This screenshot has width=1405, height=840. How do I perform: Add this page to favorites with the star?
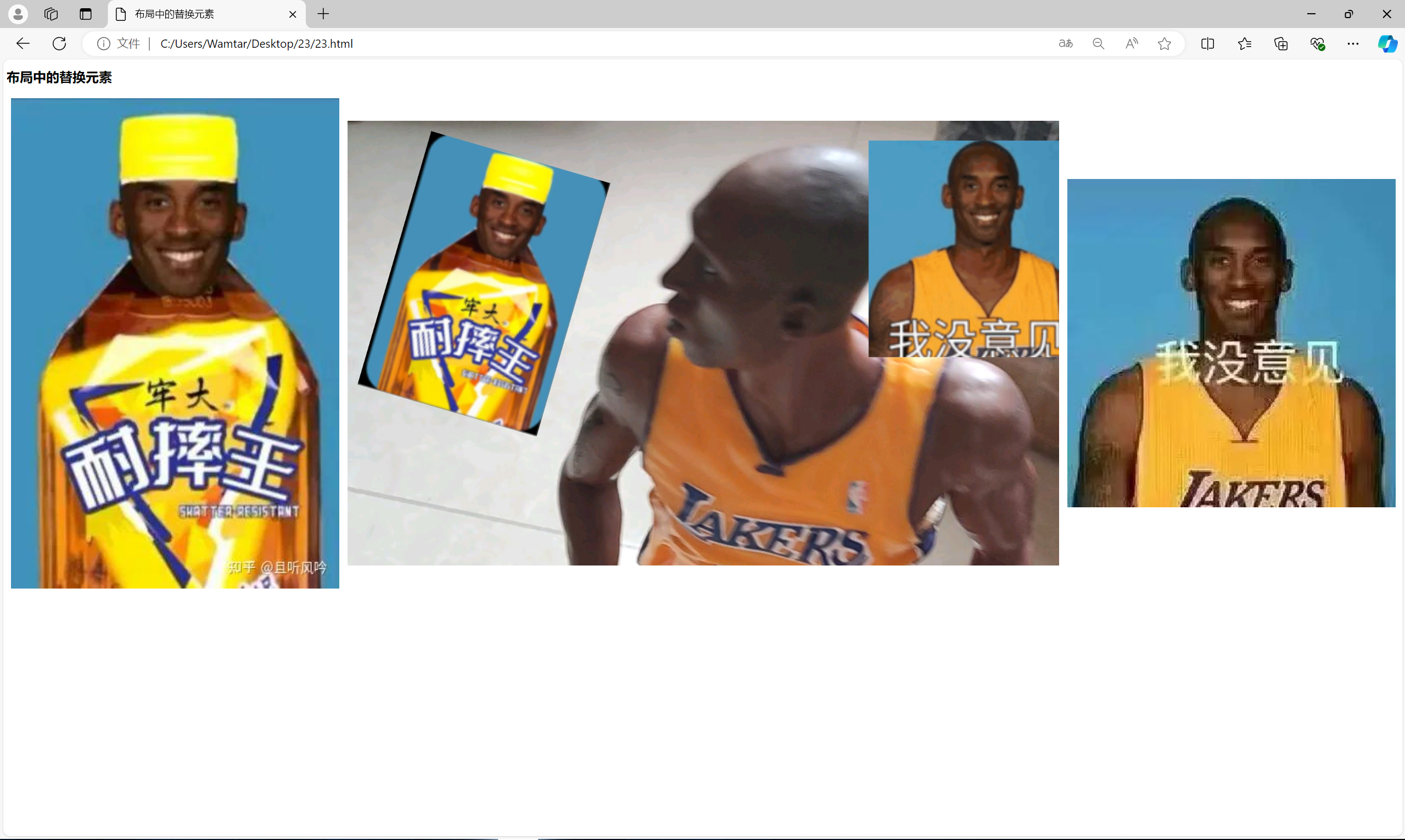pyautogui.click(x=1165, y=43)
